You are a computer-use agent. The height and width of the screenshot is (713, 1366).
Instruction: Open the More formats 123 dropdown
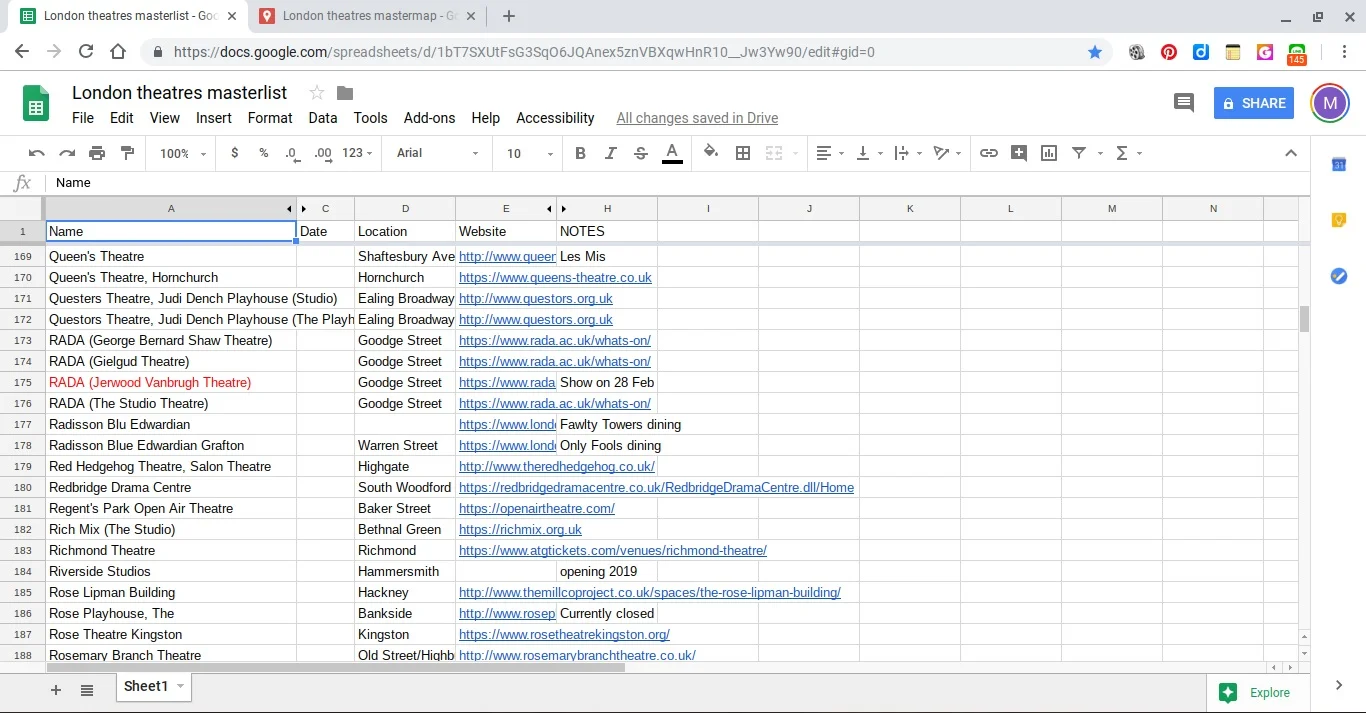[357, 153]
